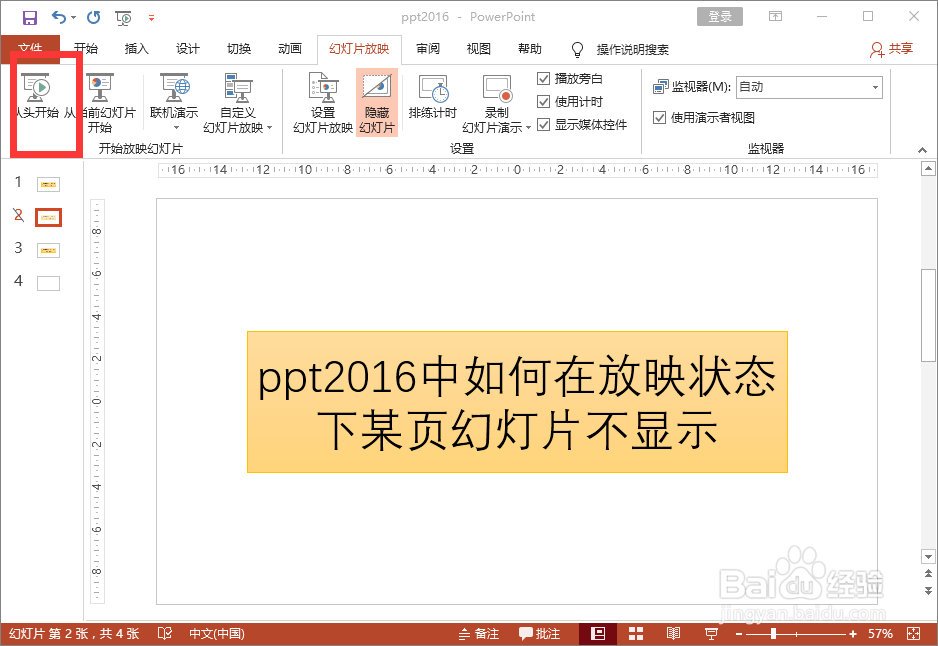Screen dimensions: 938x646
Task: Select the Slide Show (幻灯片放映) tab
Action: pyautogui.click(x=359, y=49)
